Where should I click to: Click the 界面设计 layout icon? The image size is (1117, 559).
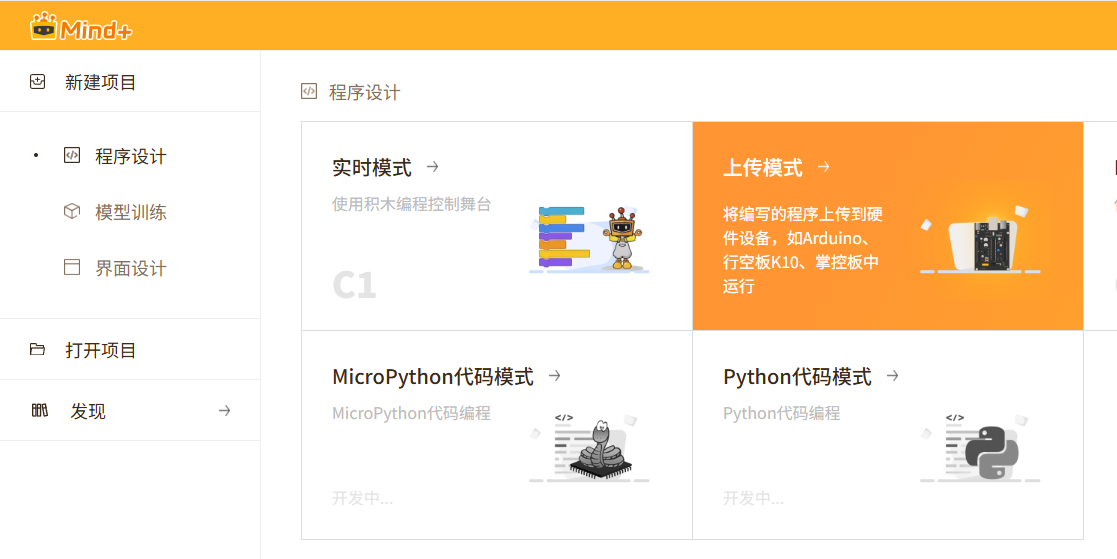pos(71,267)
